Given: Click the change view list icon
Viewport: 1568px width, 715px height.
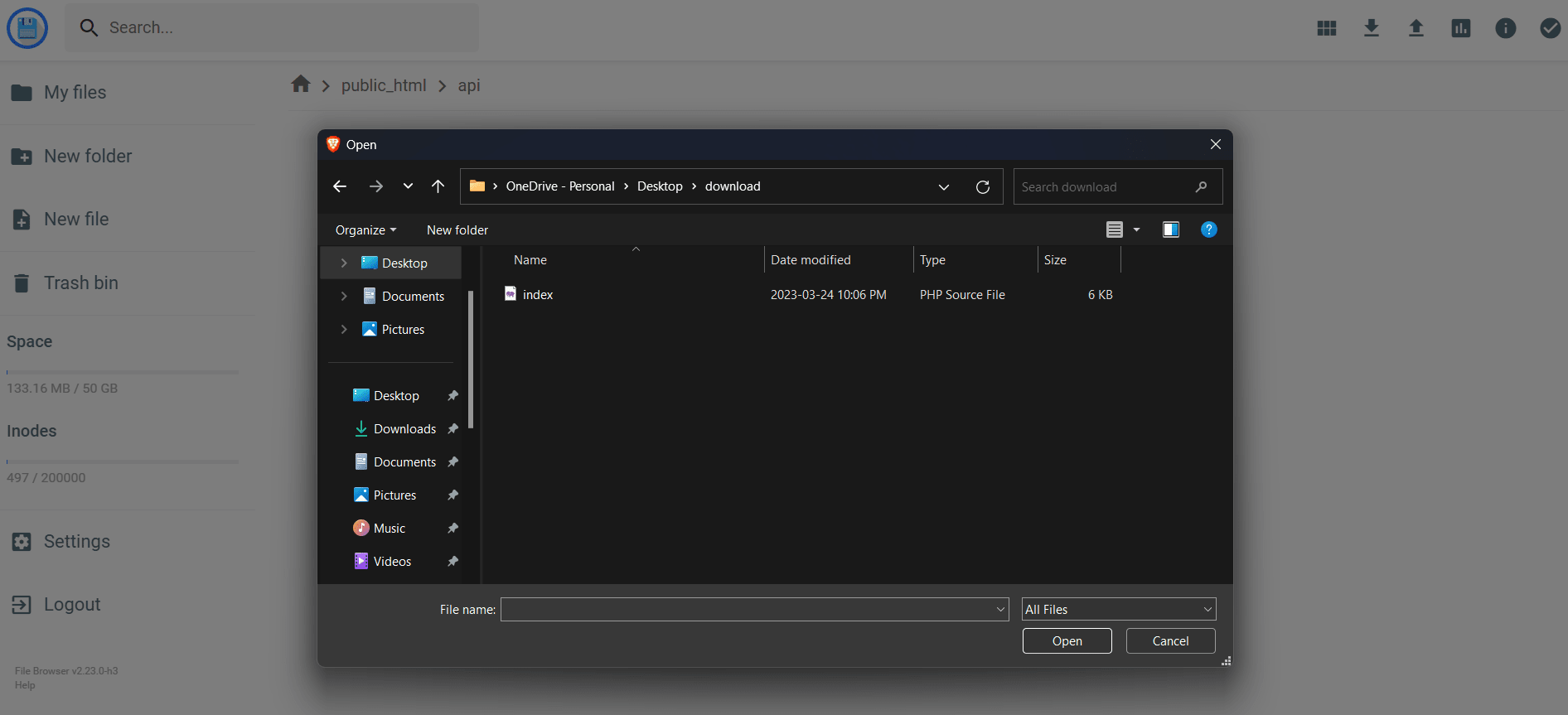Looking at the screenshot, I should pyautogui.click(x=1115, y=229).
